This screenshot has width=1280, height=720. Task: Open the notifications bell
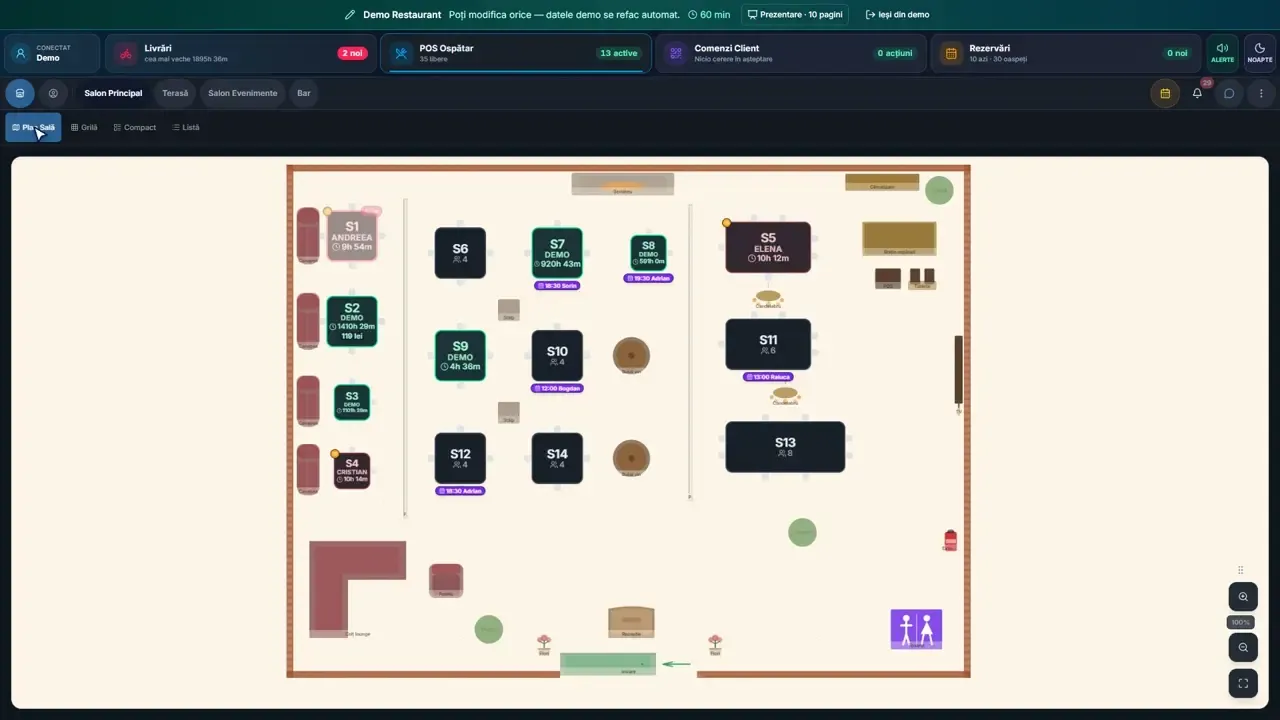(1197, 93)
